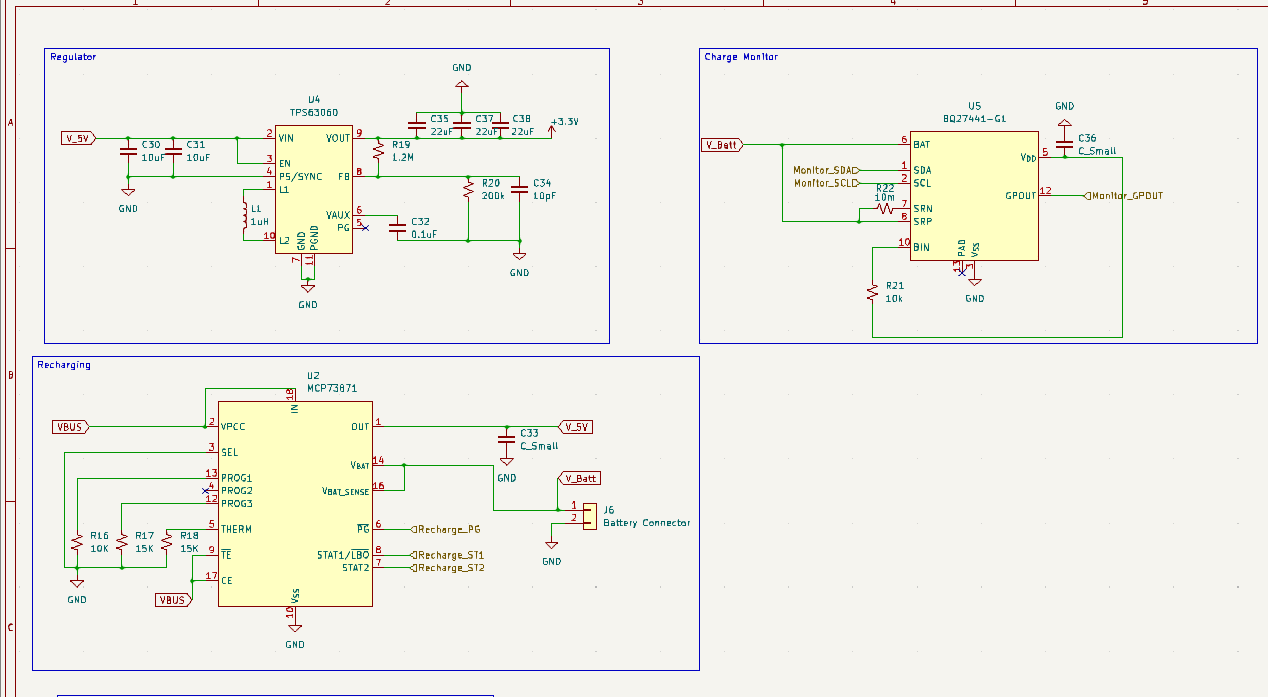Select the VBUS label at the CE pin

pyautogui.click(x=171, y=599)
